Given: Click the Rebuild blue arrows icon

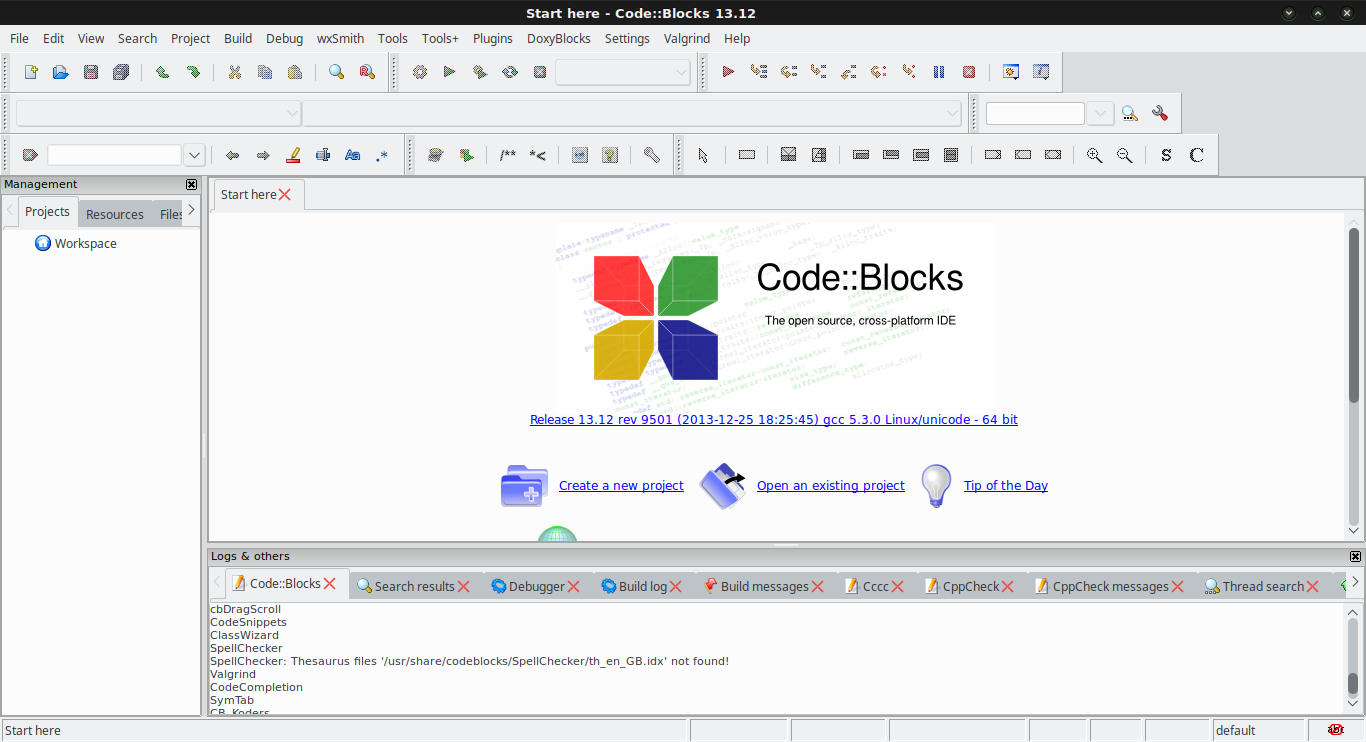Looking at the screenshot, I should point(510,72).
